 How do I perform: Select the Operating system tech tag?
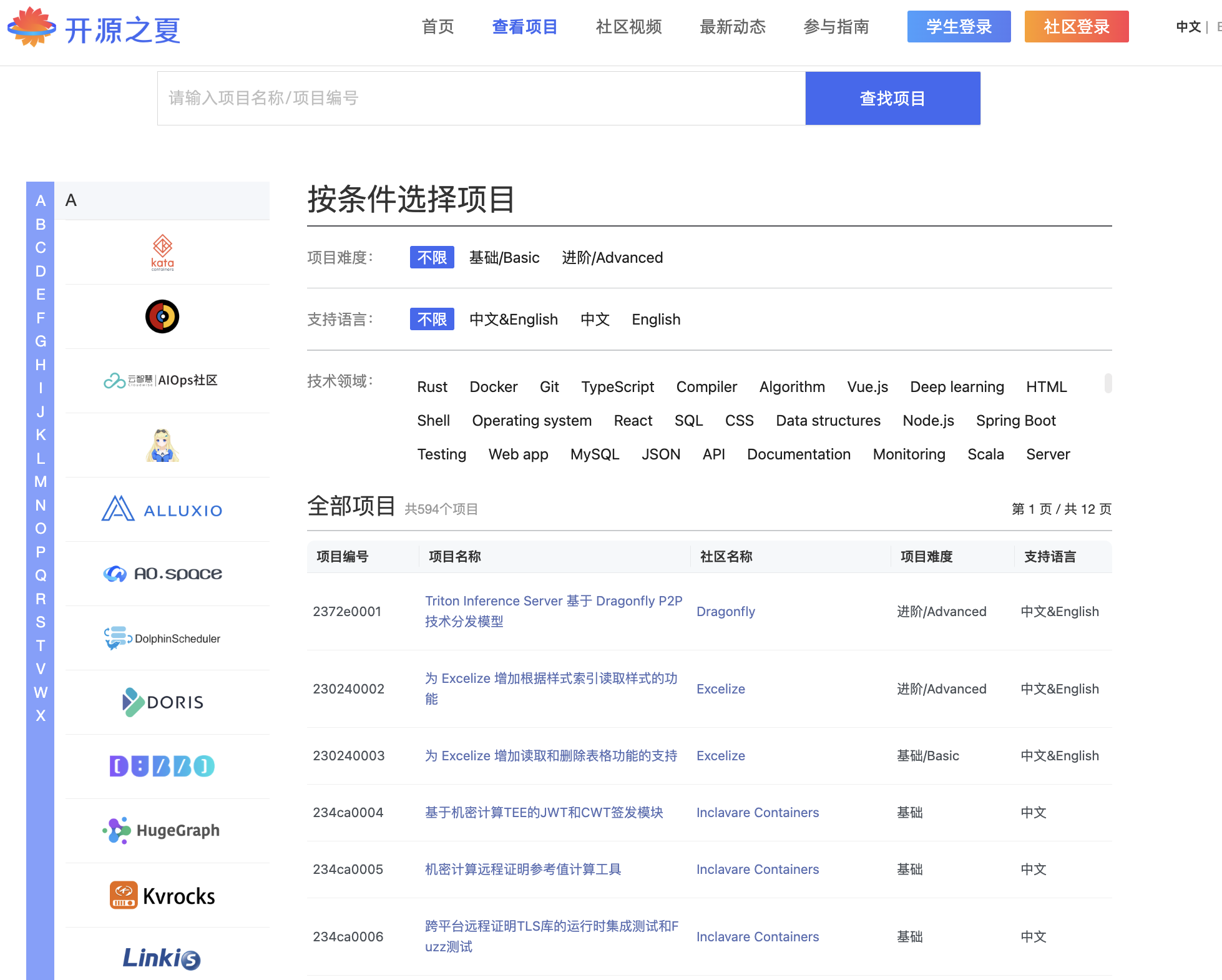click(532, 420)
